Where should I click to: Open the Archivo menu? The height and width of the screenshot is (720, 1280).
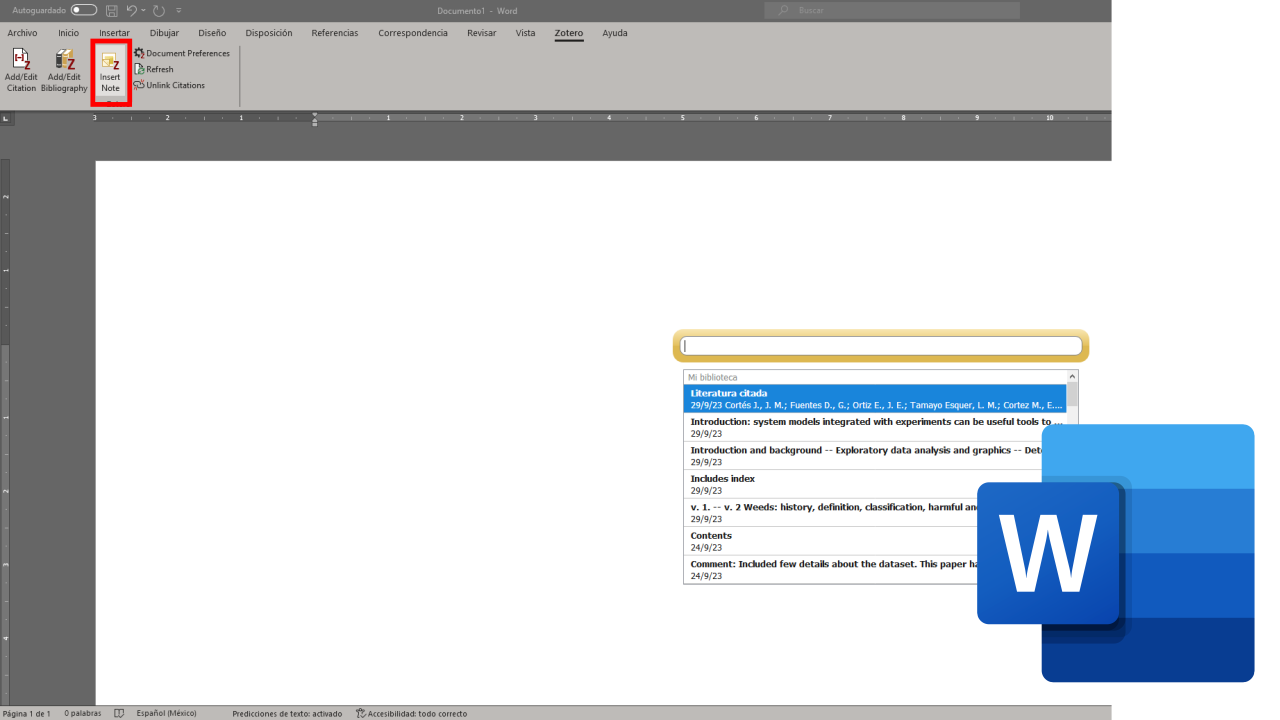pos(22,33)
